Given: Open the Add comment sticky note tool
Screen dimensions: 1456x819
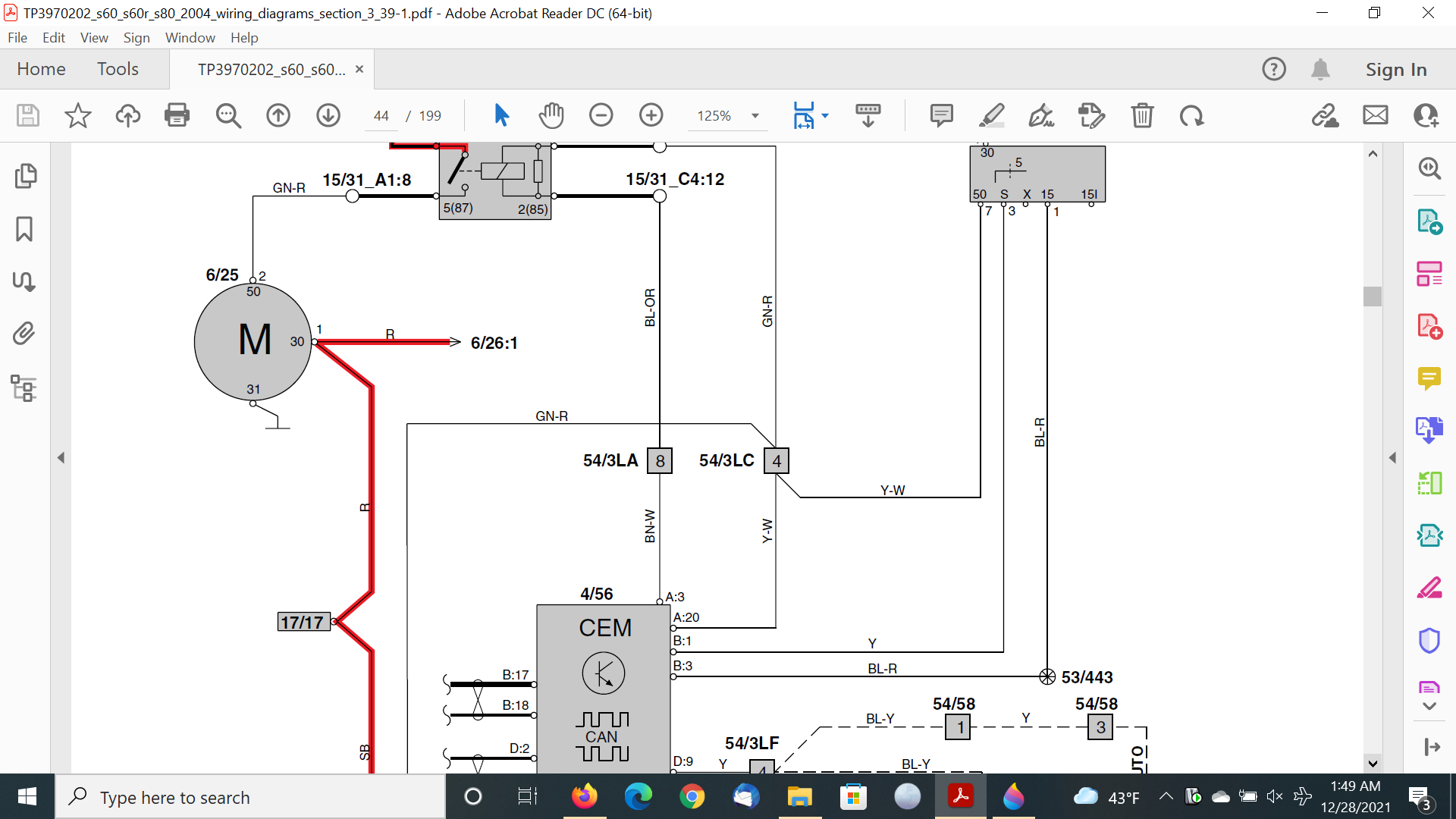Looking at the screenshot, I should [941, 115].
